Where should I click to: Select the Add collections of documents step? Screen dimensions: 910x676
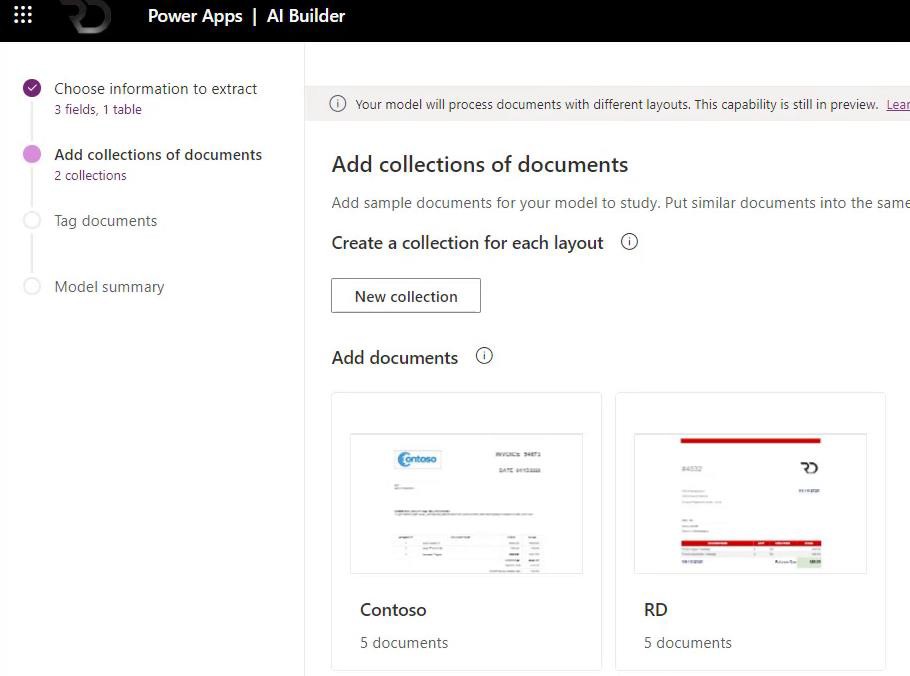(158, 155)
